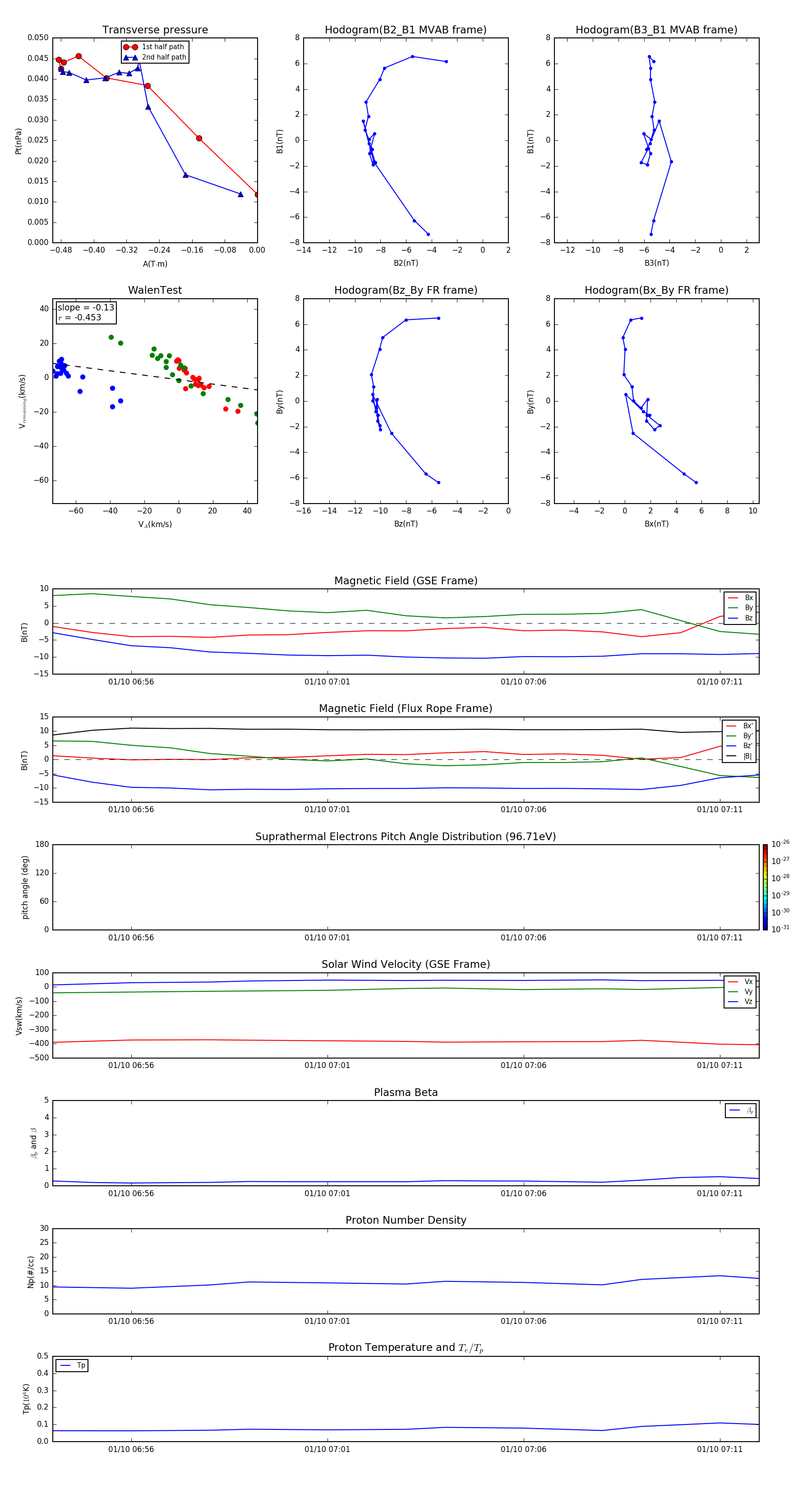
Task: Select 'Bx' in the GSE magnetic field legend
Action: (x=740, y=598)
